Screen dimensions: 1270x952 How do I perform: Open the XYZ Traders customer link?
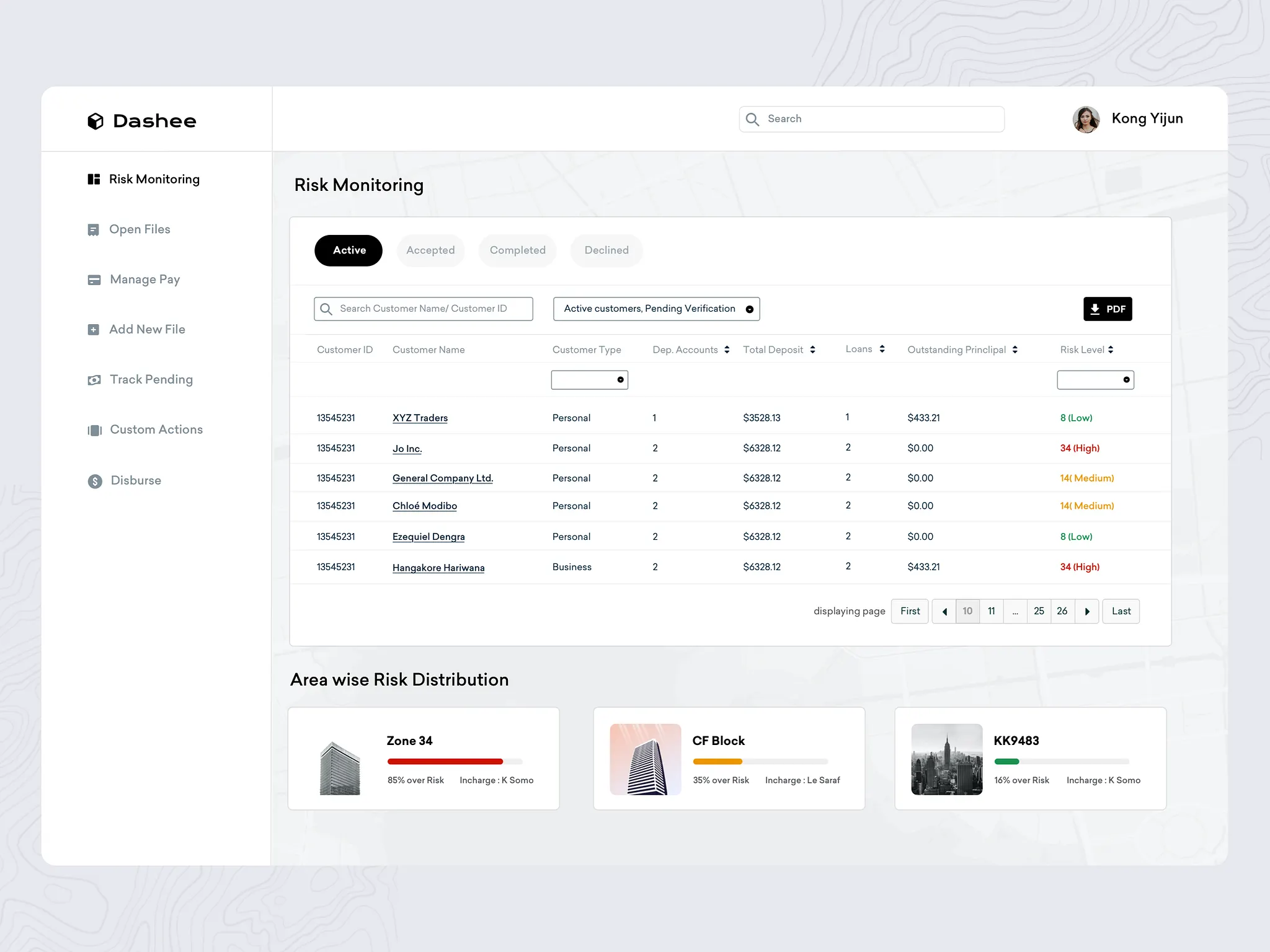point(420,418)
